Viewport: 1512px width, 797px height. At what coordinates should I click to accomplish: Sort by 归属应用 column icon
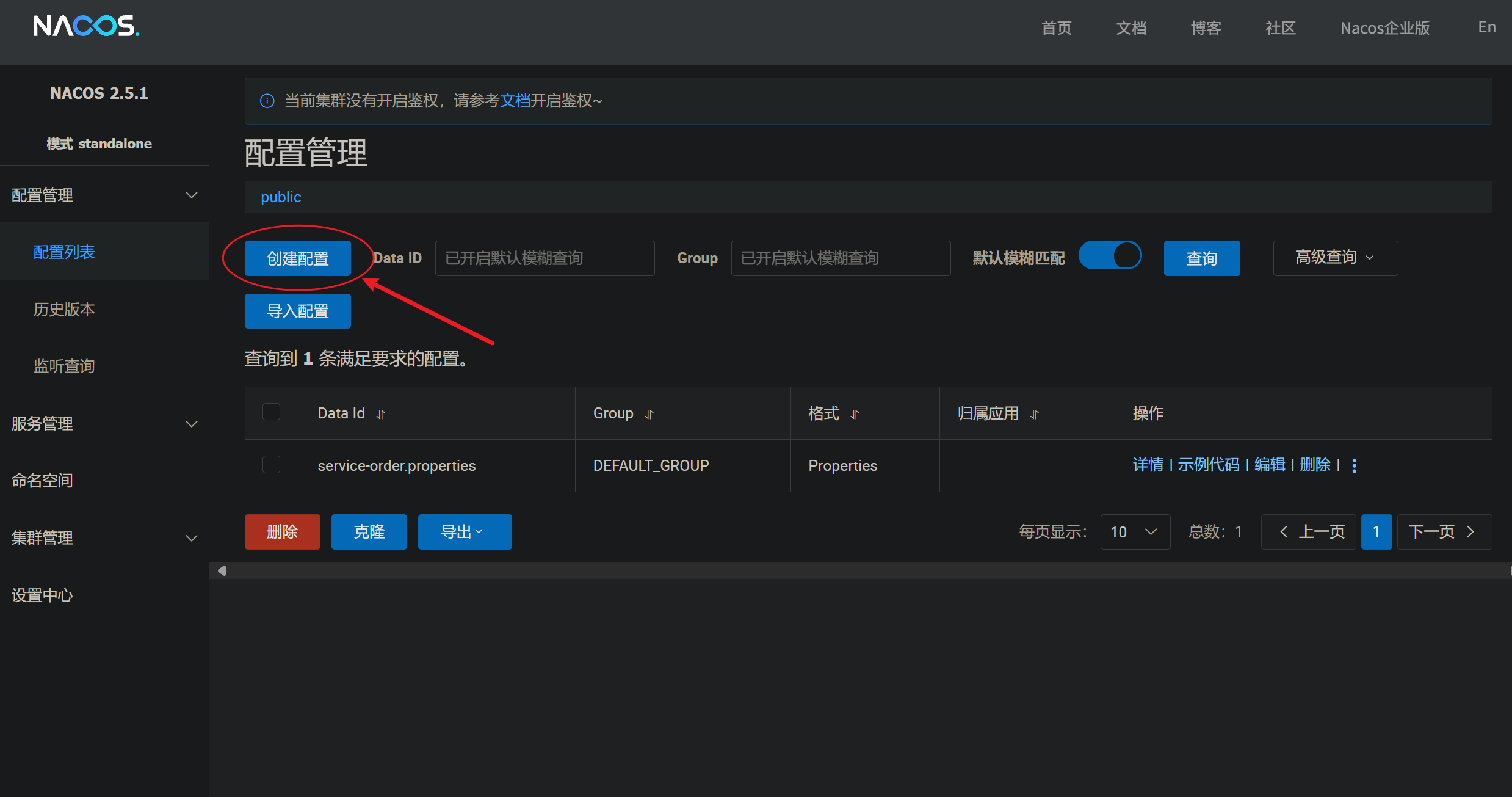1034,414
